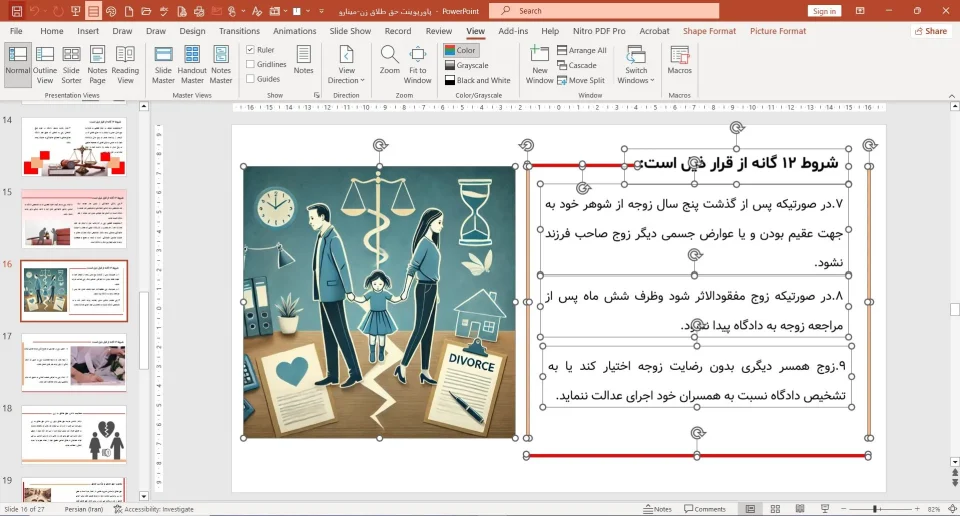Open the Zoom dialog magnifier
960x516 pixels.
point(389,60)
